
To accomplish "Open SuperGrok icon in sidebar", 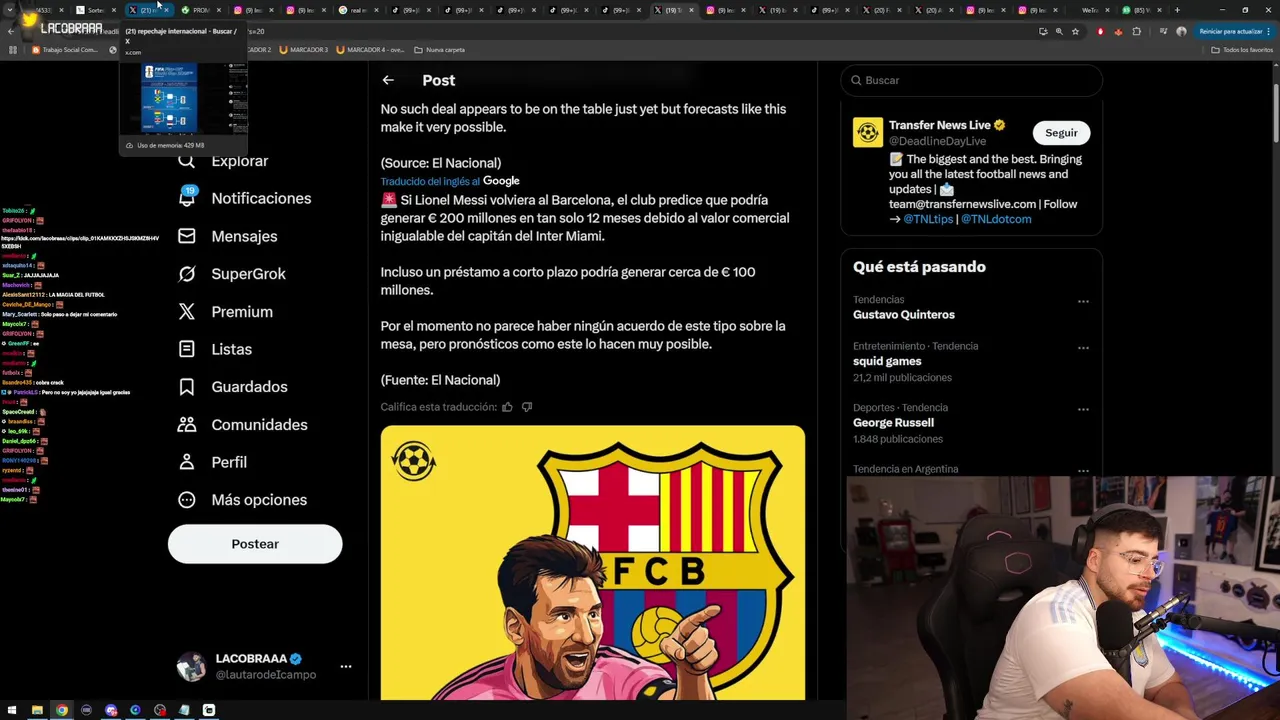I will pos(187,274).
